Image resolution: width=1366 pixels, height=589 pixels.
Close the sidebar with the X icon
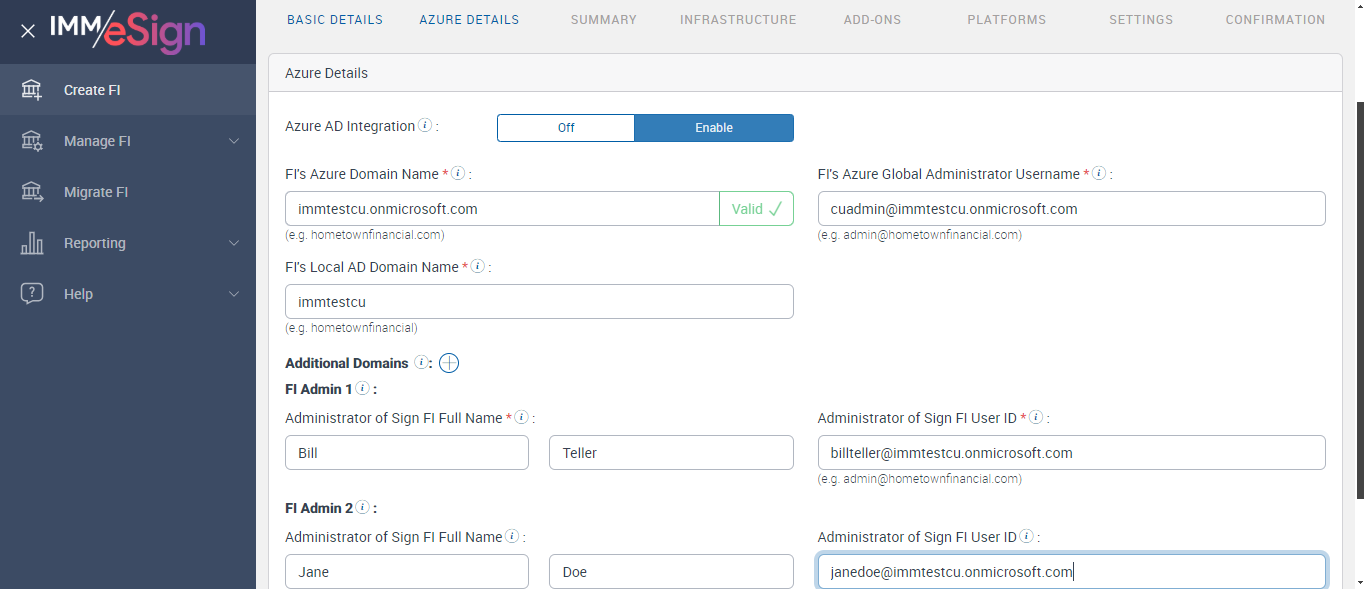(x=28, y=31)
